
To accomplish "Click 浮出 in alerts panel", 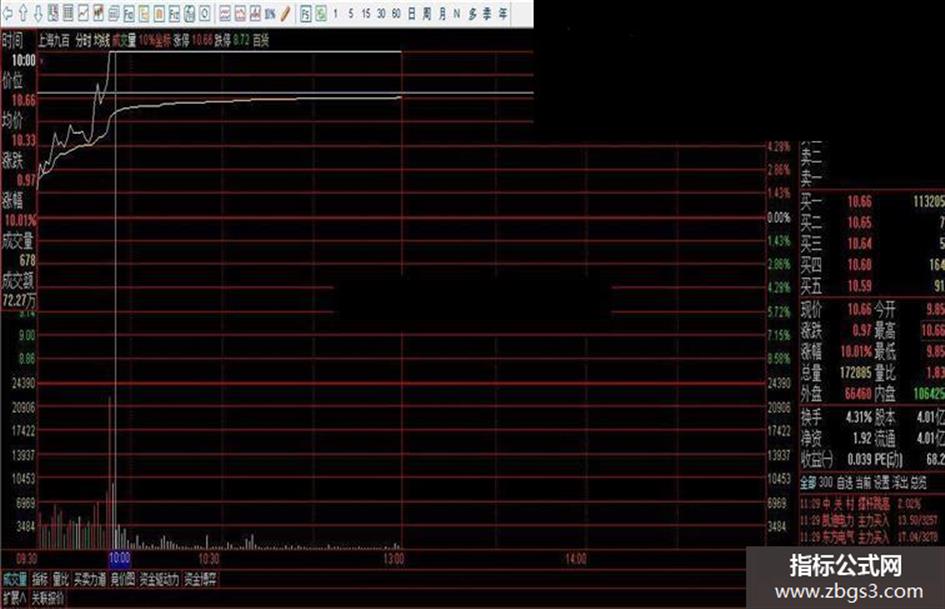I will (900, 482).
